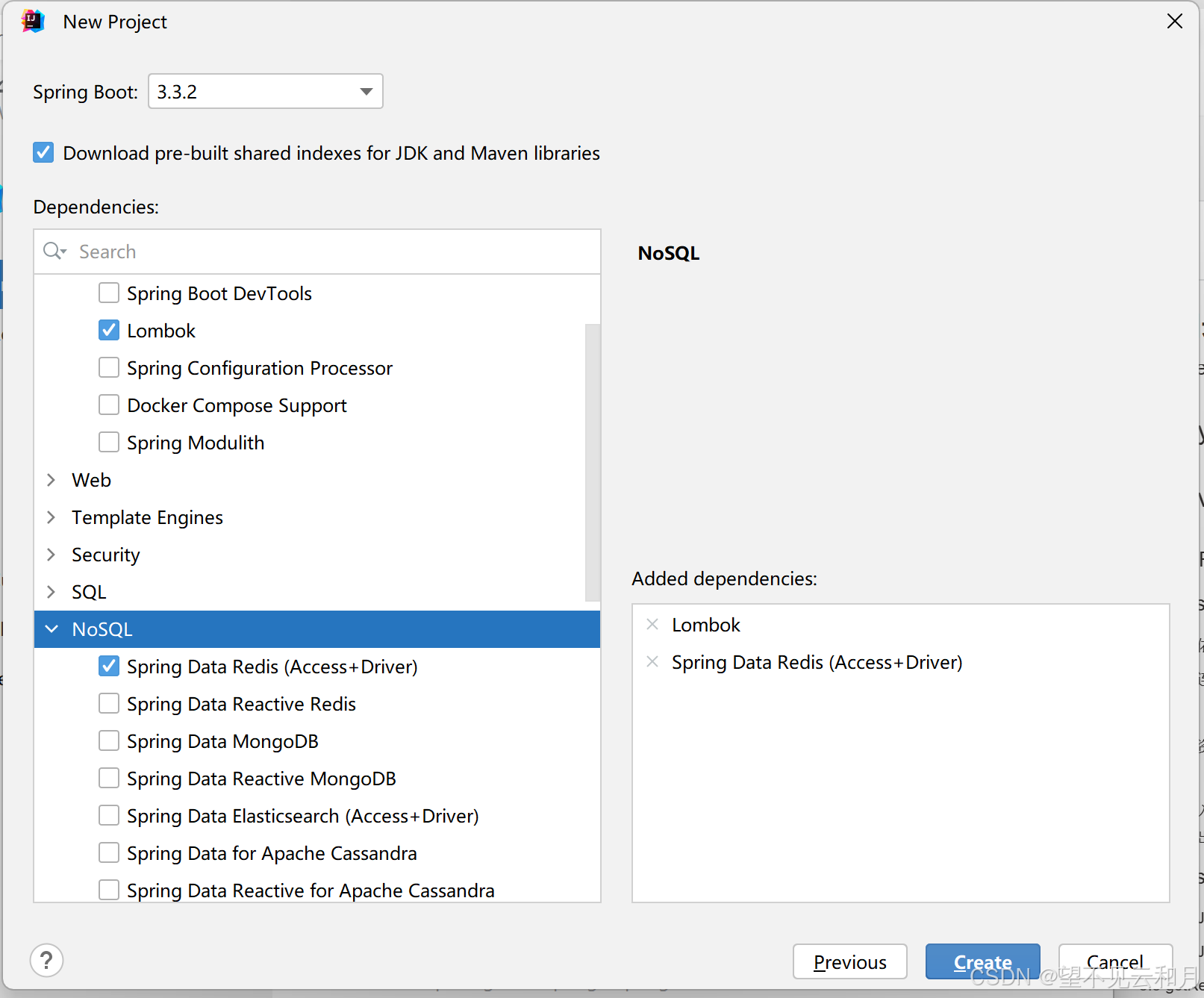
Task: Select the highlighted NoSQL category row
Action: click(x=317, y=629)
